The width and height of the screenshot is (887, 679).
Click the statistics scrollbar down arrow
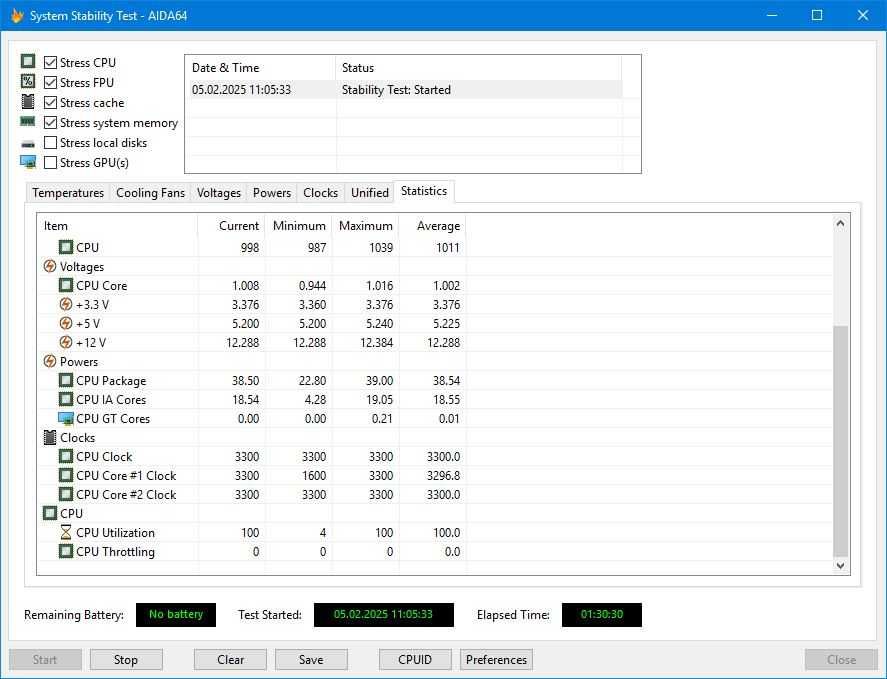tap(841, 565)
